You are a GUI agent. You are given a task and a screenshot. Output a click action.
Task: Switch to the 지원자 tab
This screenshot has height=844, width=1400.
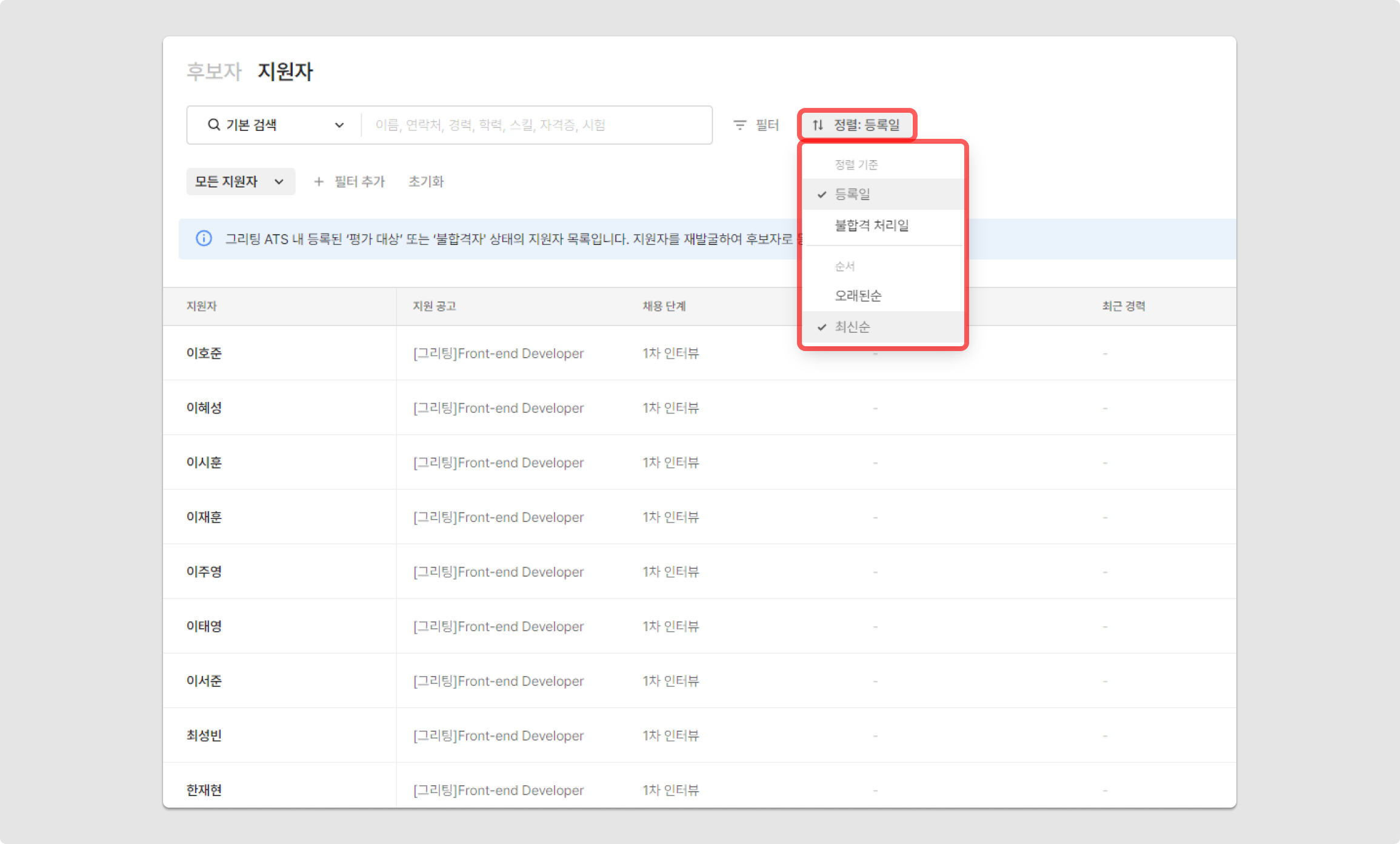click(285, 72)
